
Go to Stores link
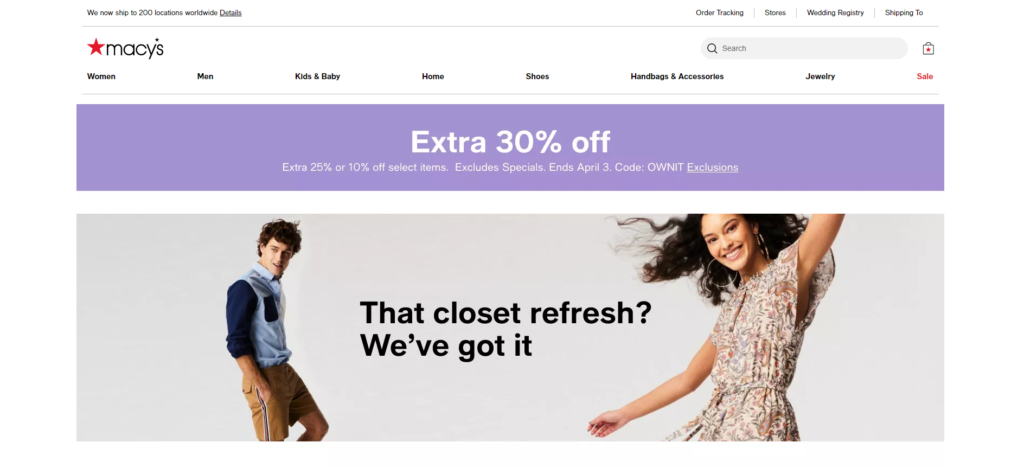click(x=775, y=12)
